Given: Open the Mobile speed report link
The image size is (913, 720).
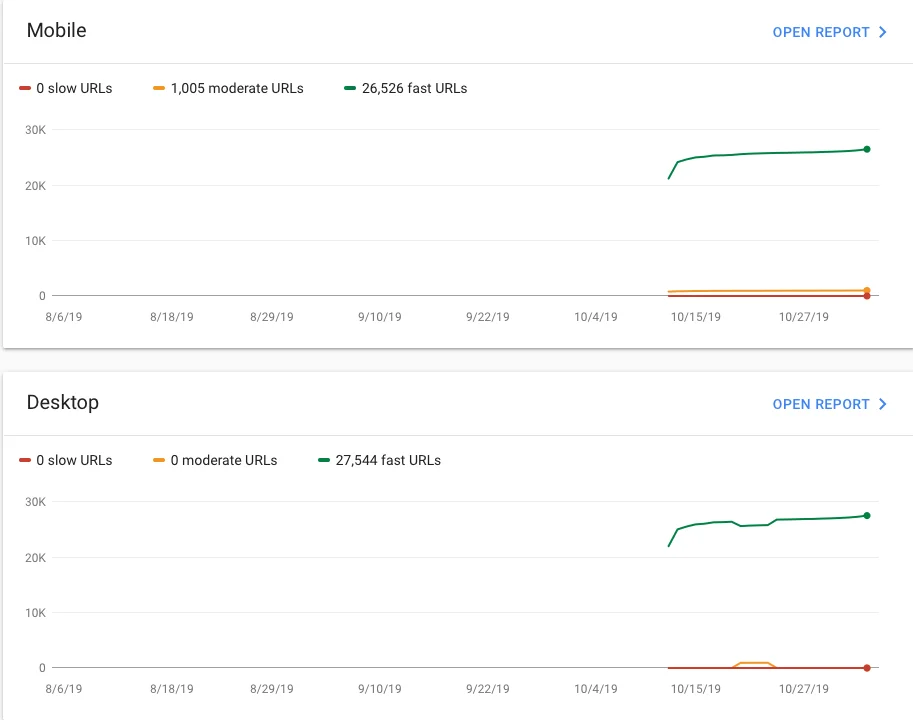Looking at the screenshot, I should tap(820, 32).
